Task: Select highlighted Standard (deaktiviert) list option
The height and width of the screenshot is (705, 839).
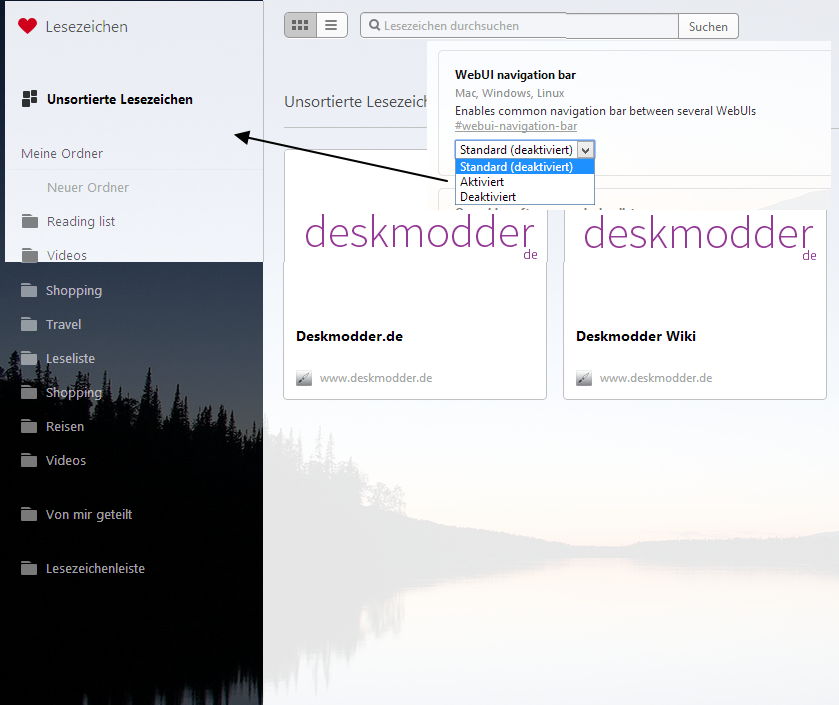Action: click(x=516, y=167)
